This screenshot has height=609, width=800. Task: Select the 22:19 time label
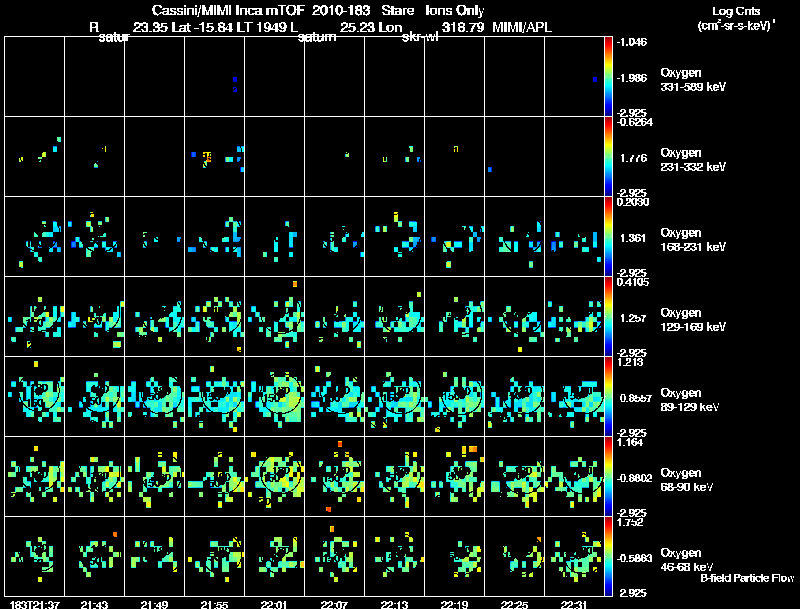(x=454, y=604)
